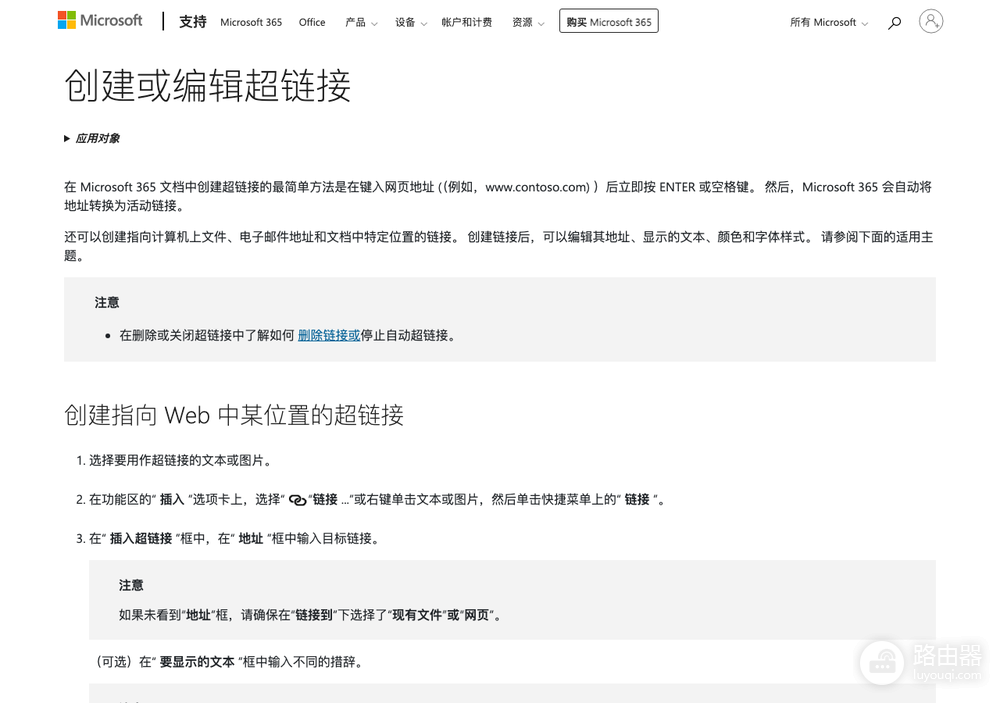The image size is (1000, 703).
Task: Expand the 应用对象 disclosure triangle
Action: coord(67,138)
